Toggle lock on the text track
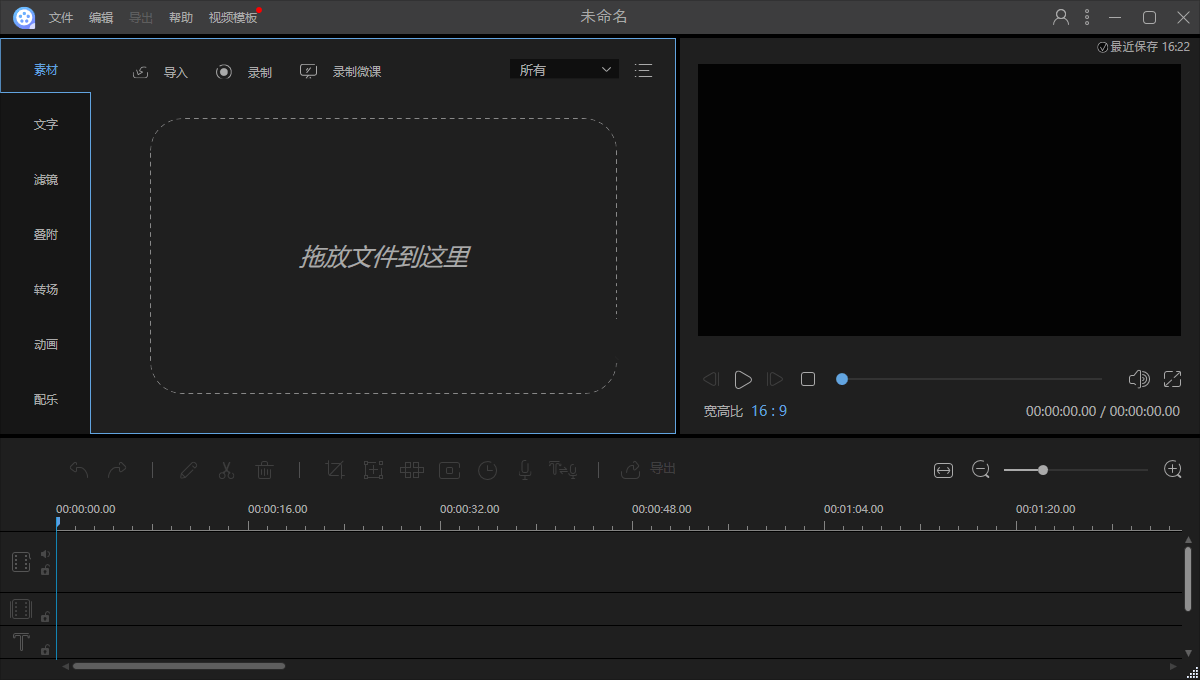This screenshot has height=680, width=1200. pyautogui.click(x=45, y=650)
